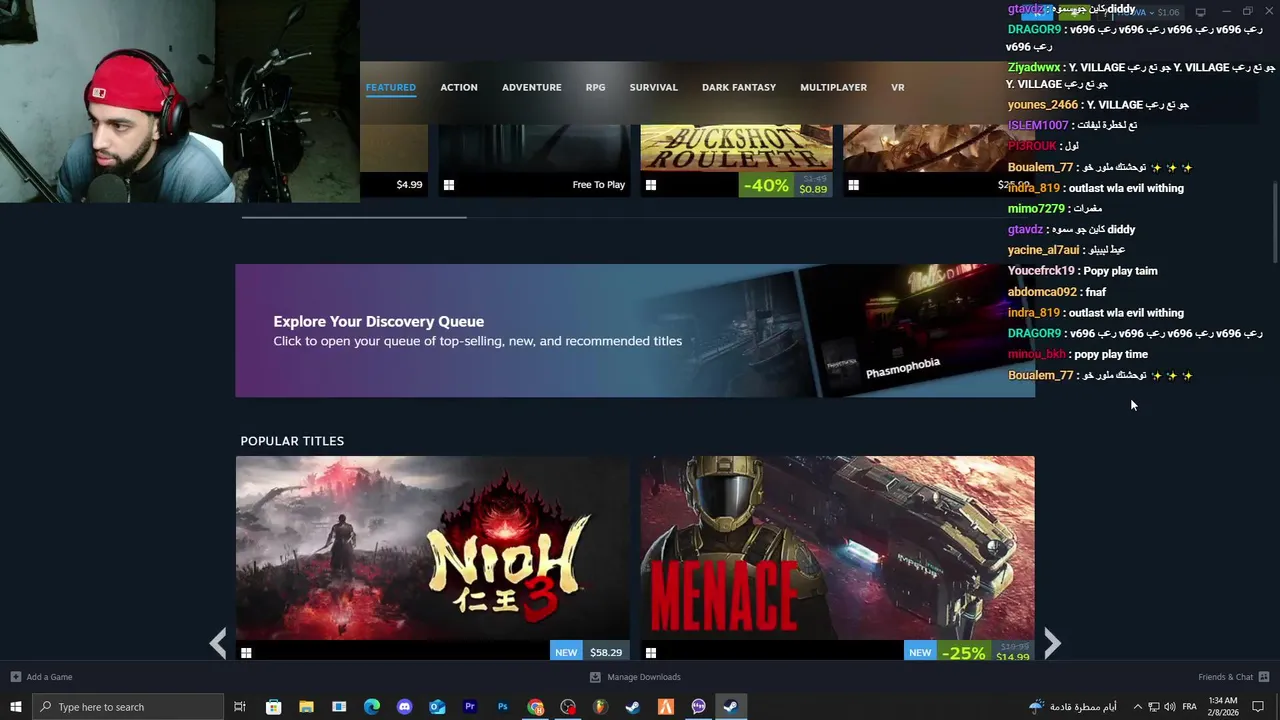The image size is (1280, 720).
Task: Open Task View from the taskbar
Action: click(x=240, y=707)
